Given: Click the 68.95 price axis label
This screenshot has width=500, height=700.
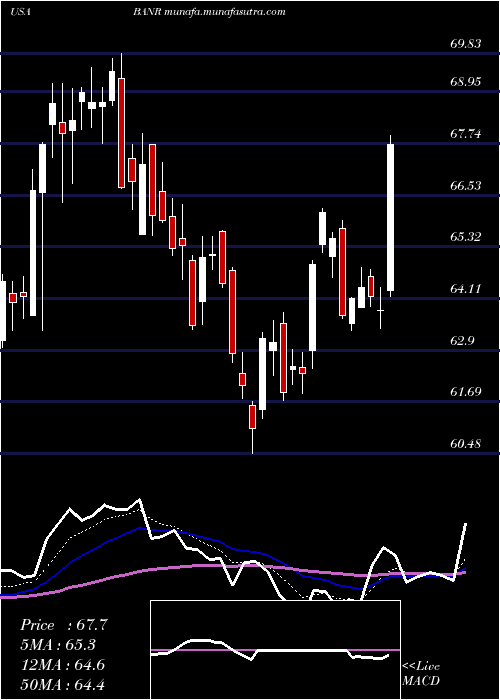Looking at the screenshot, I should pos(466,82).
